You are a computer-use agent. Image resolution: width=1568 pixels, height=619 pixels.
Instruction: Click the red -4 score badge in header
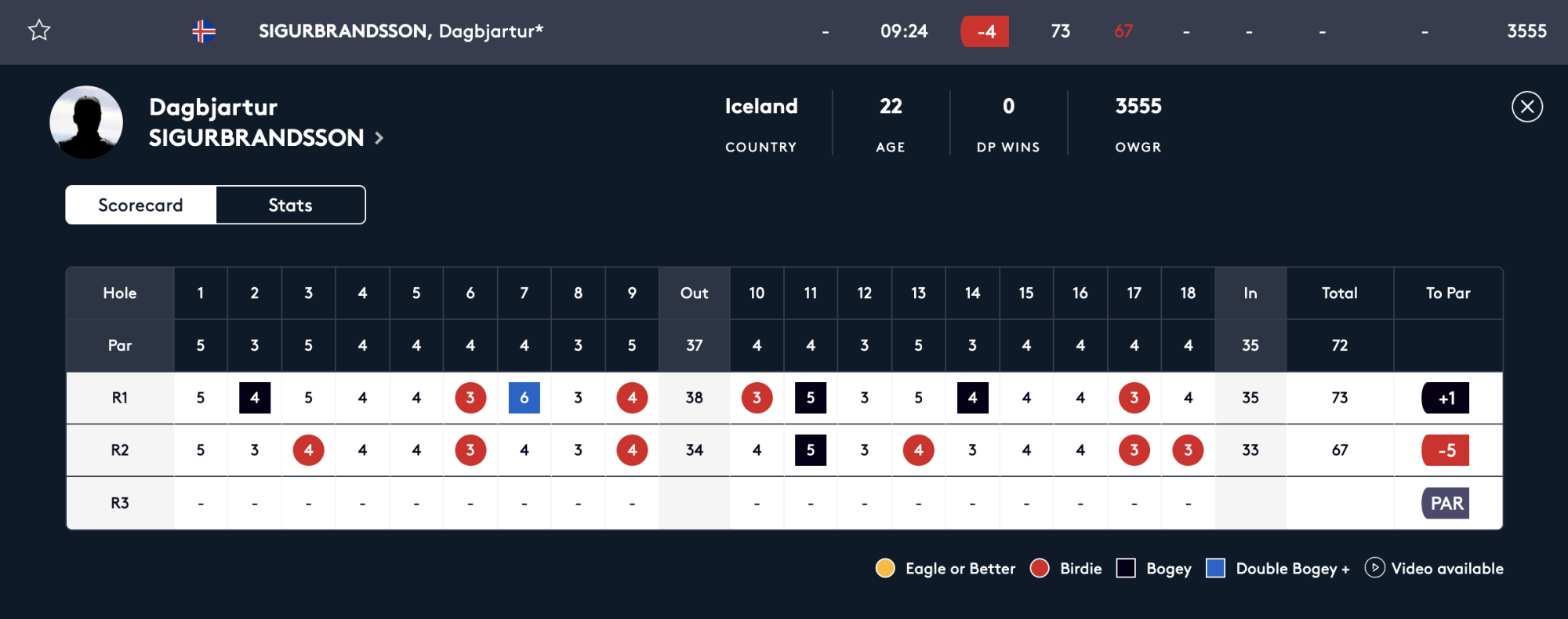click(985, 31)
